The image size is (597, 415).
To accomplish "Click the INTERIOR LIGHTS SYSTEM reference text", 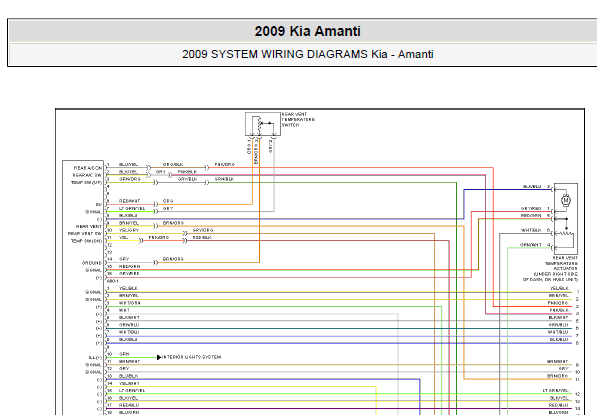I will (x=192, y=357).
